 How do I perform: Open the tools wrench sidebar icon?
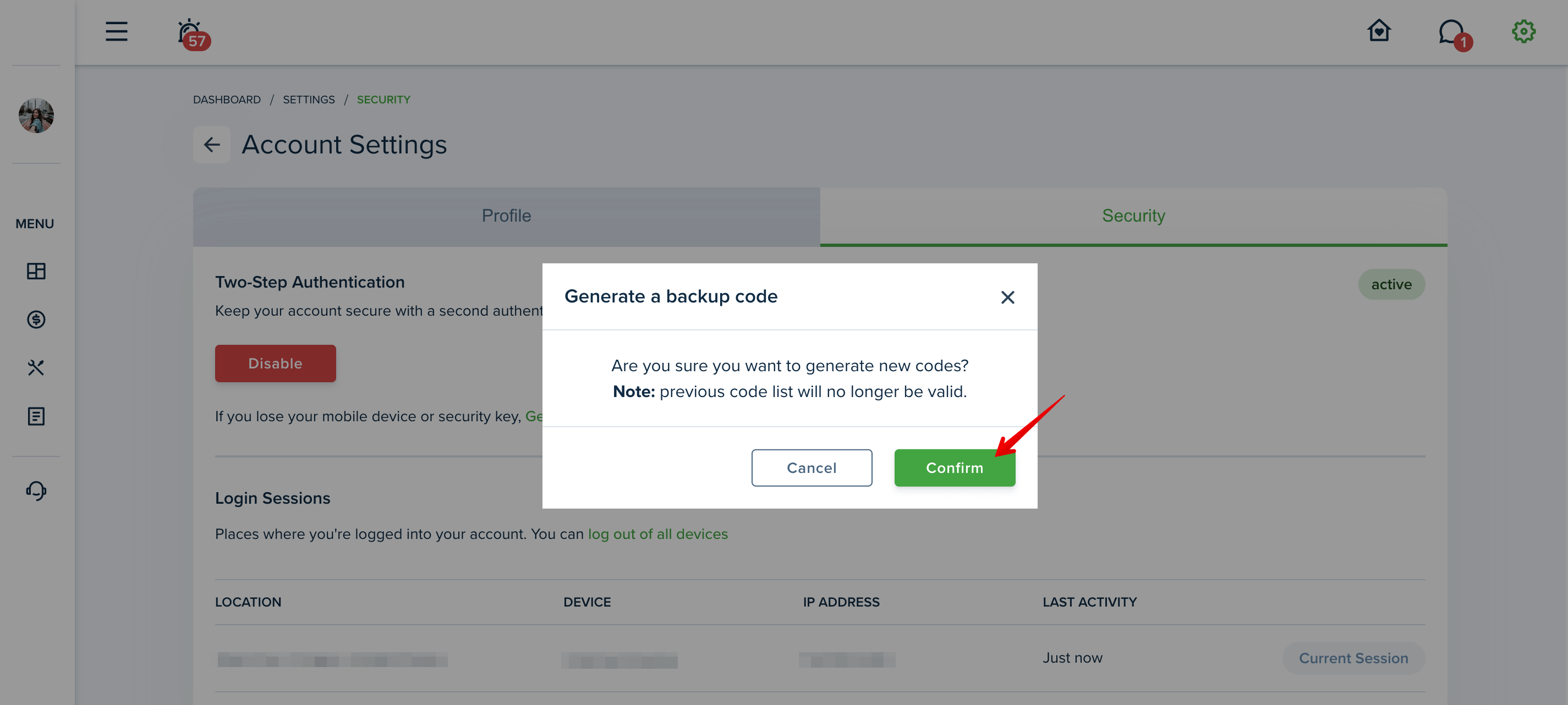coord(36,367)
